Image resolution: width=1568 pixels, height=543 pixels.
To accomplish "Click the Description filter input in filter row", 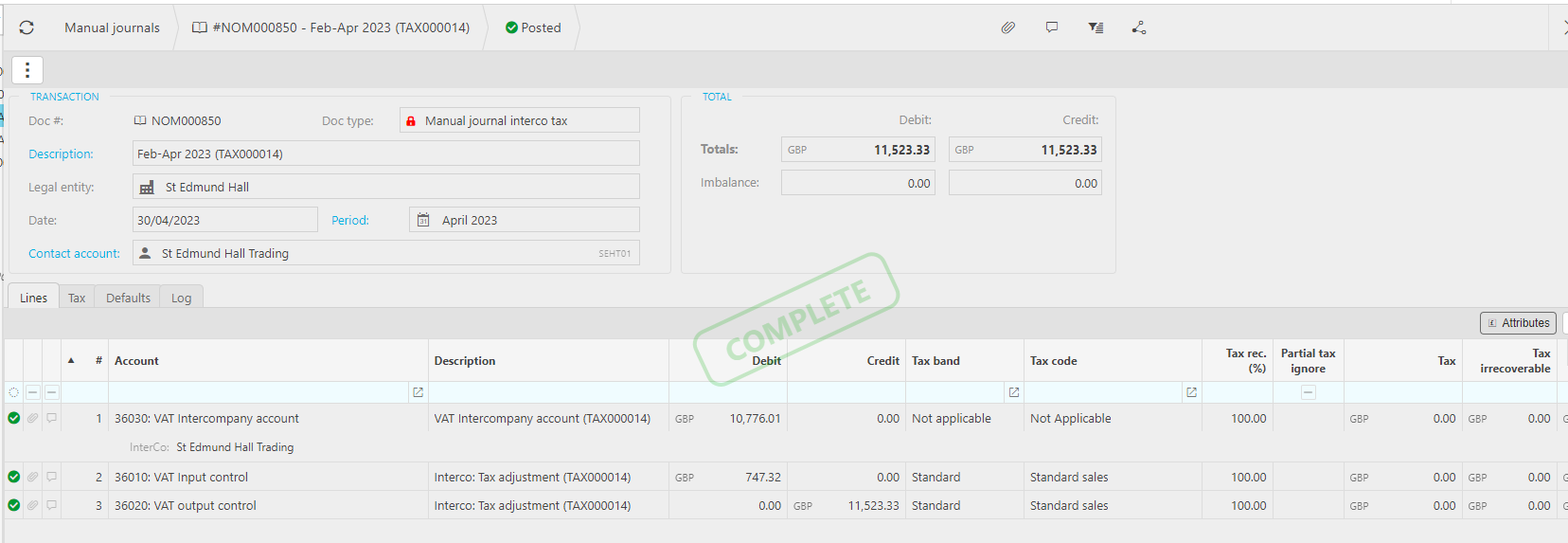I will (549, 392).
